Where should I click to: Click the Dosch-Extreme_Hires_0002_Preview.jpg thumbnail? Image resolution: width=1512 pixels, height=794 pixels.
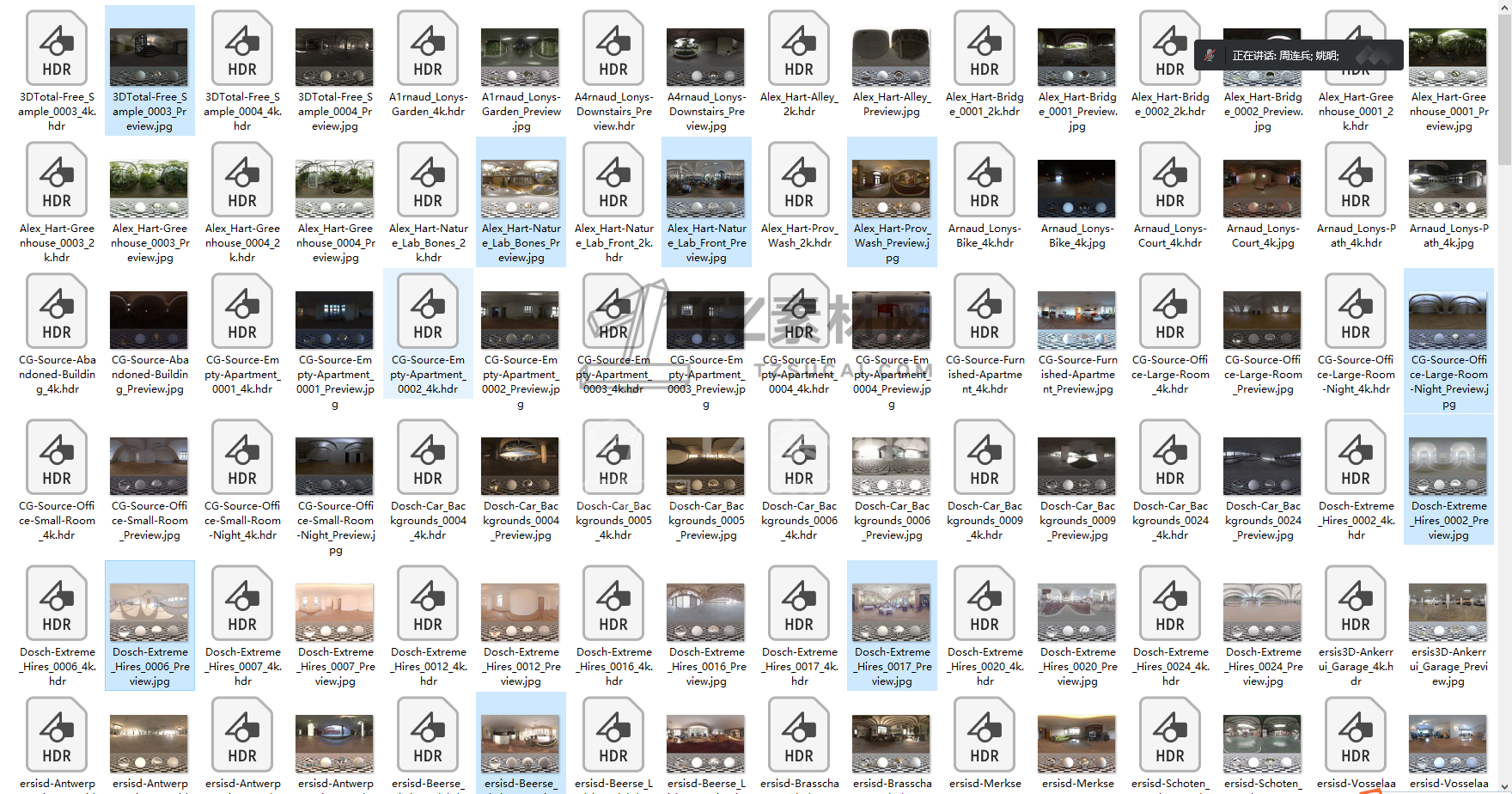1448,466
